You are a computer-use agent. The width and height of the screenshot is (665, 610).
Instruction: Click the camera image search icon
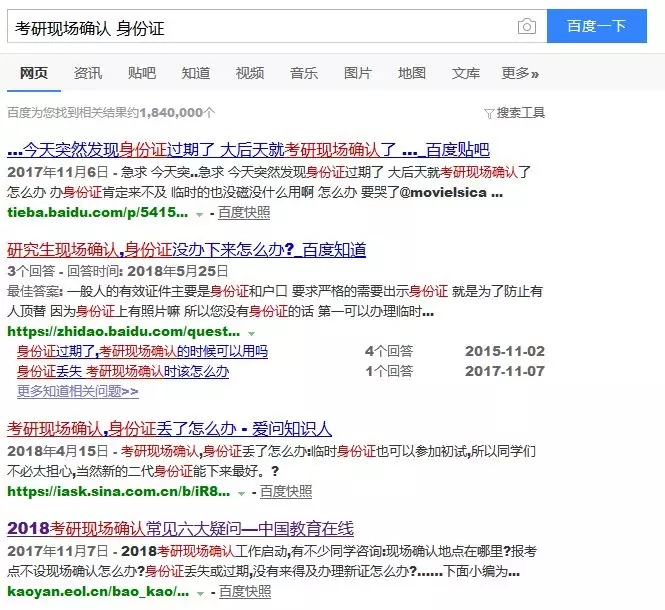point(527,27)
